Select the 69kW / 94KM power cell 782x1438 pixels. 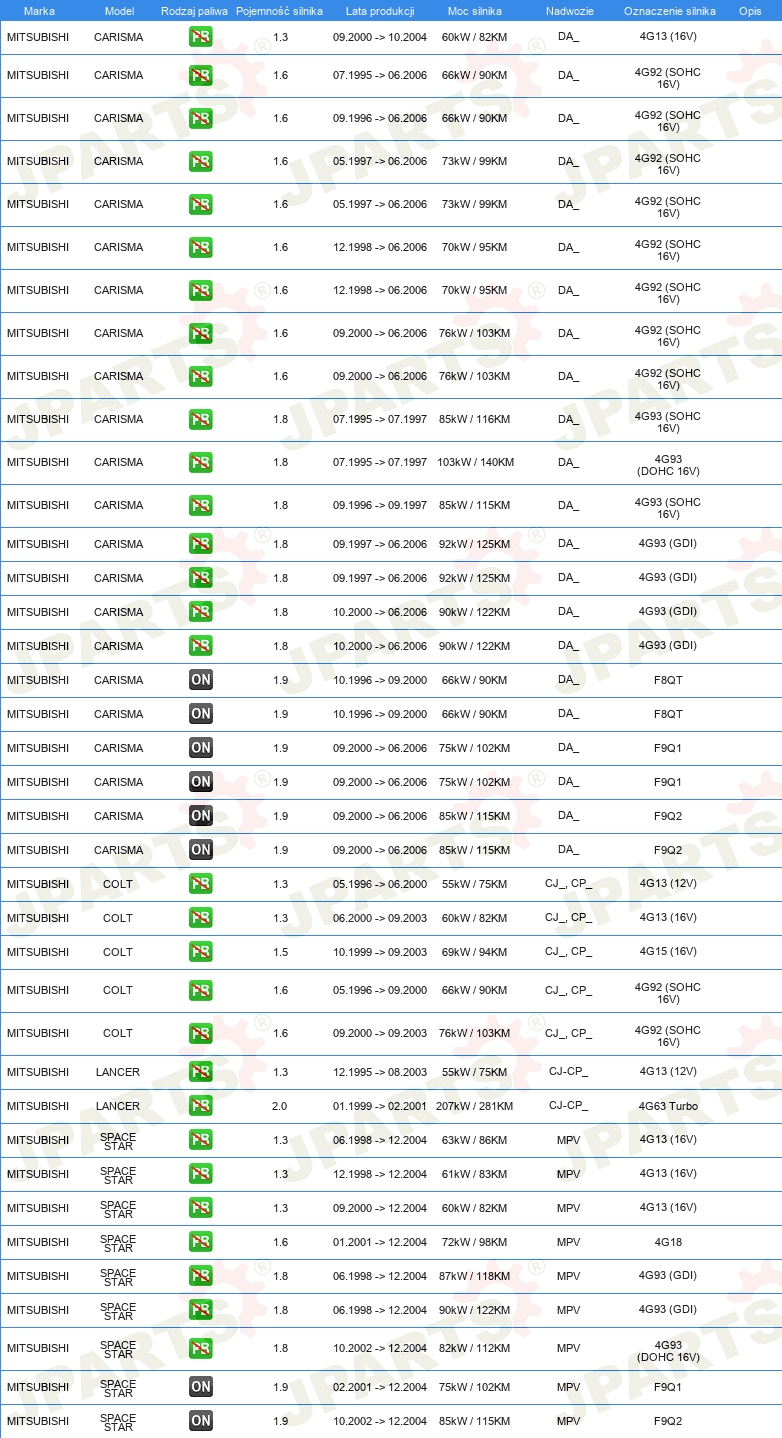click(x=475, y=952)
